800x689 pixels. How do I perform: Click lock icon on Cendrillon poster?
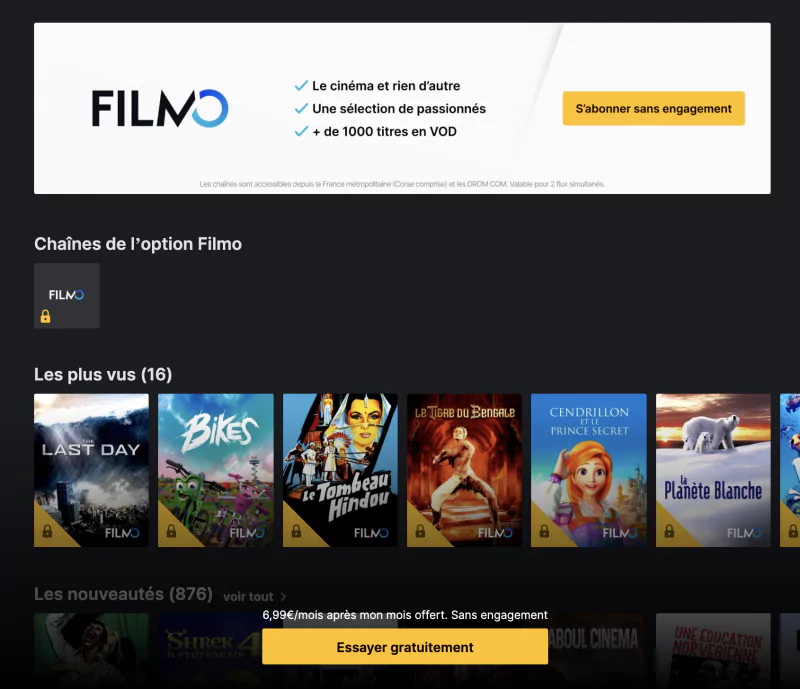544,531
